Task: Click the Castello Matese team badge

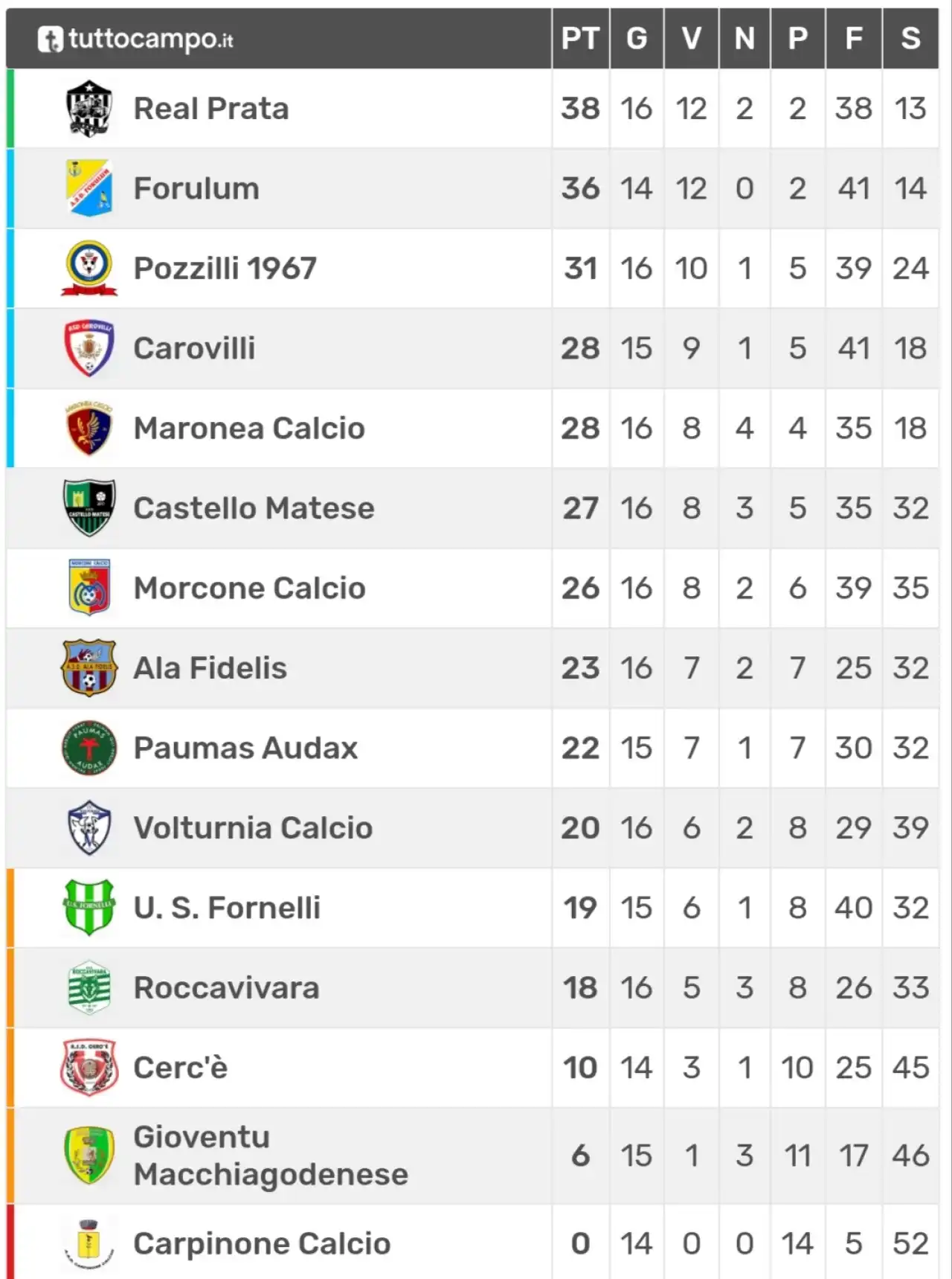Action: pyautogui.click(x=89, y=508)
